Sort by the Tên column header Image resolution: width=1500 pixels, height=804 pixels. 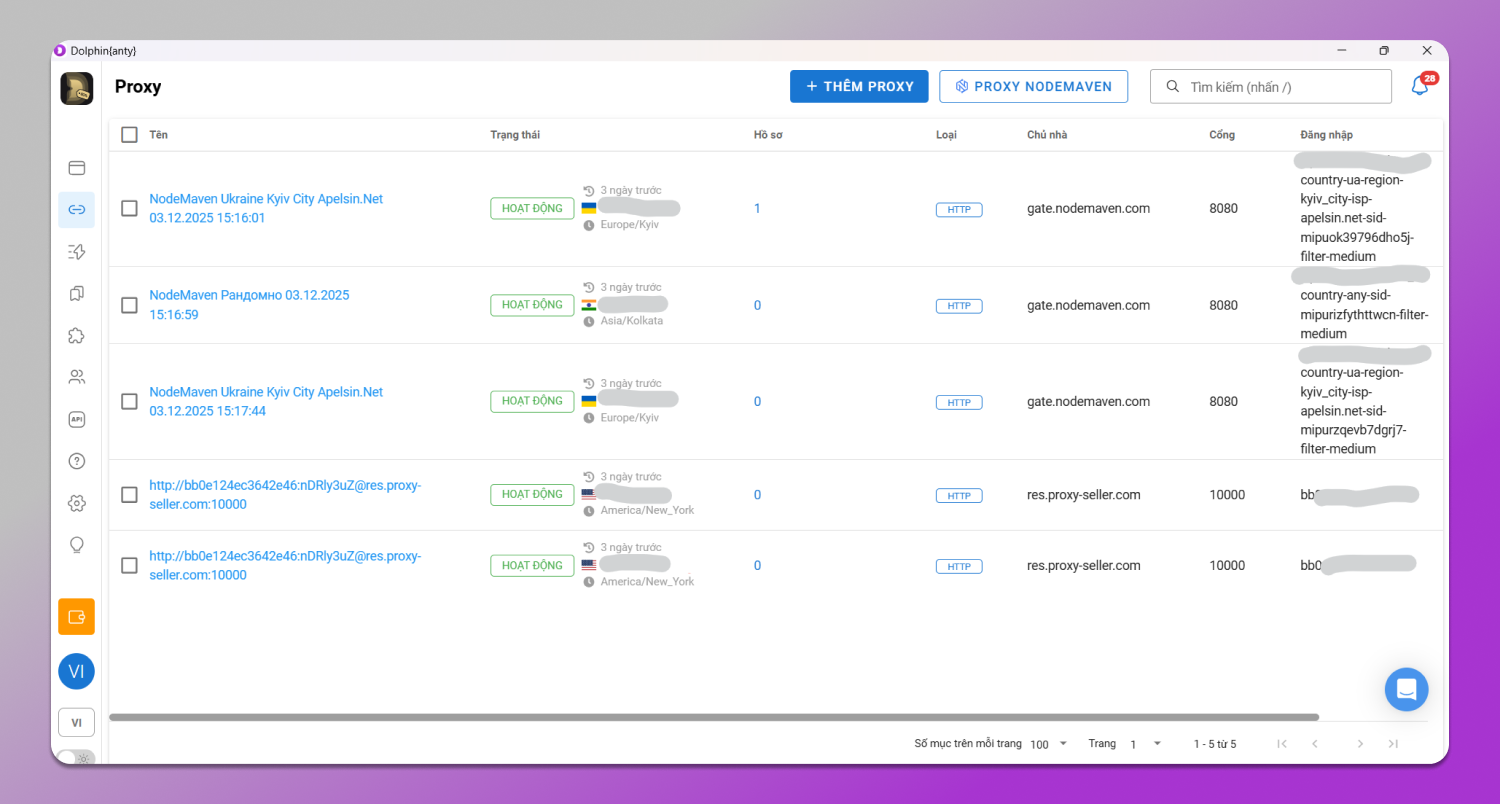159,135
